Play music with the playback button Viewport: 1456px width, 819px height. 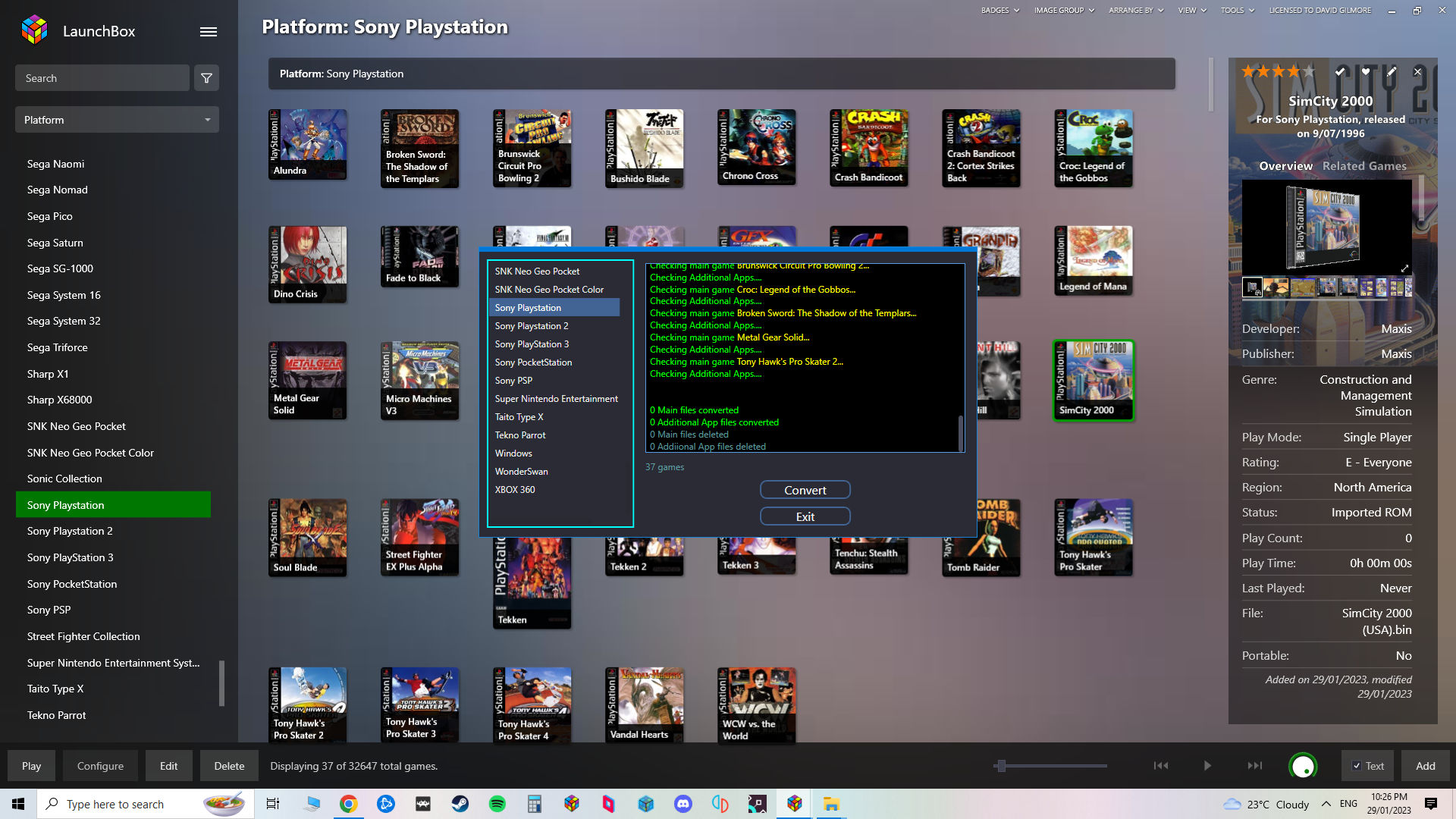pos(1207,766)
